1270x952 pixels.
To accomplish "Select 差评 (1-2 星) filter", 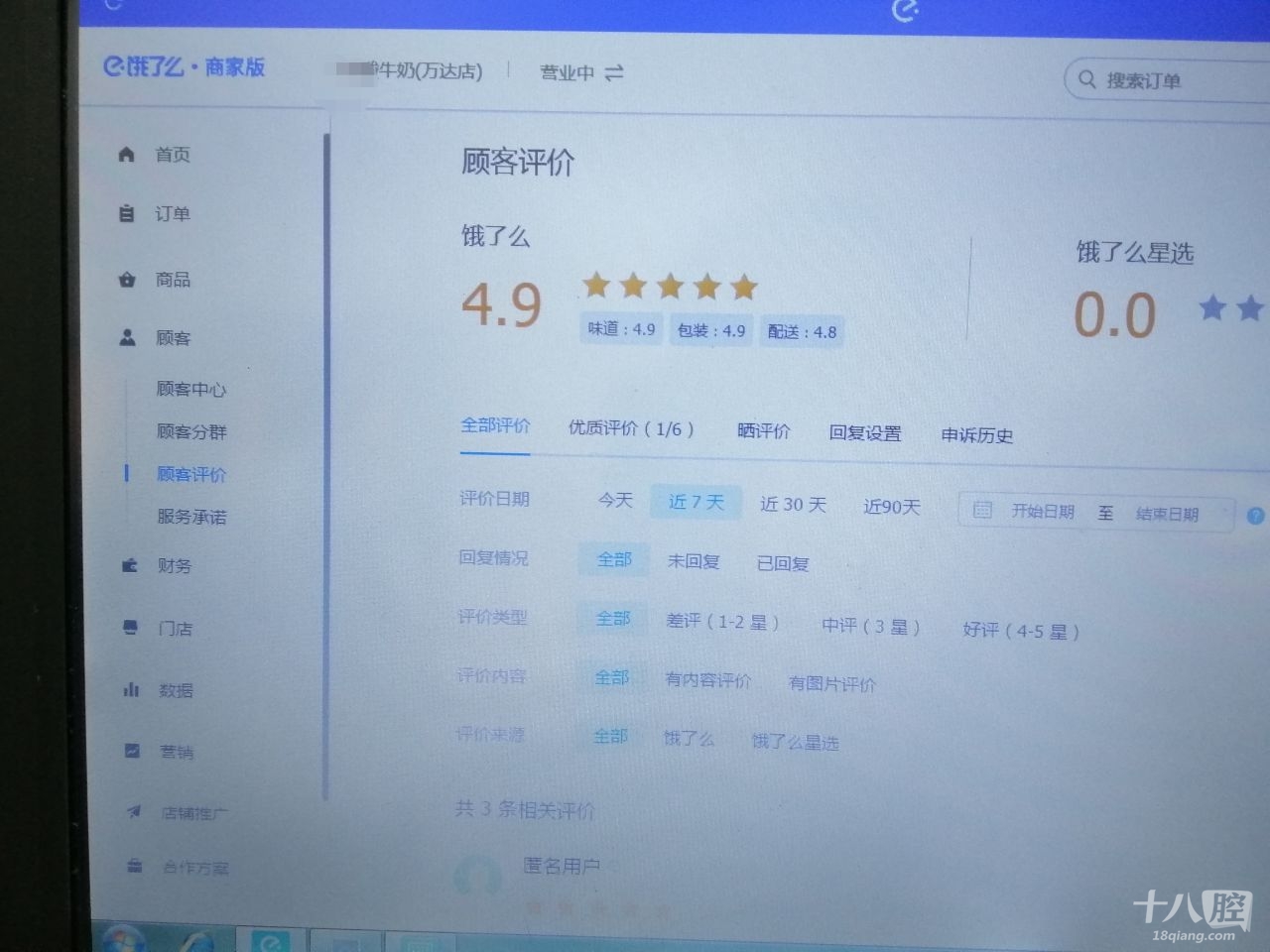I will (722, 622).
